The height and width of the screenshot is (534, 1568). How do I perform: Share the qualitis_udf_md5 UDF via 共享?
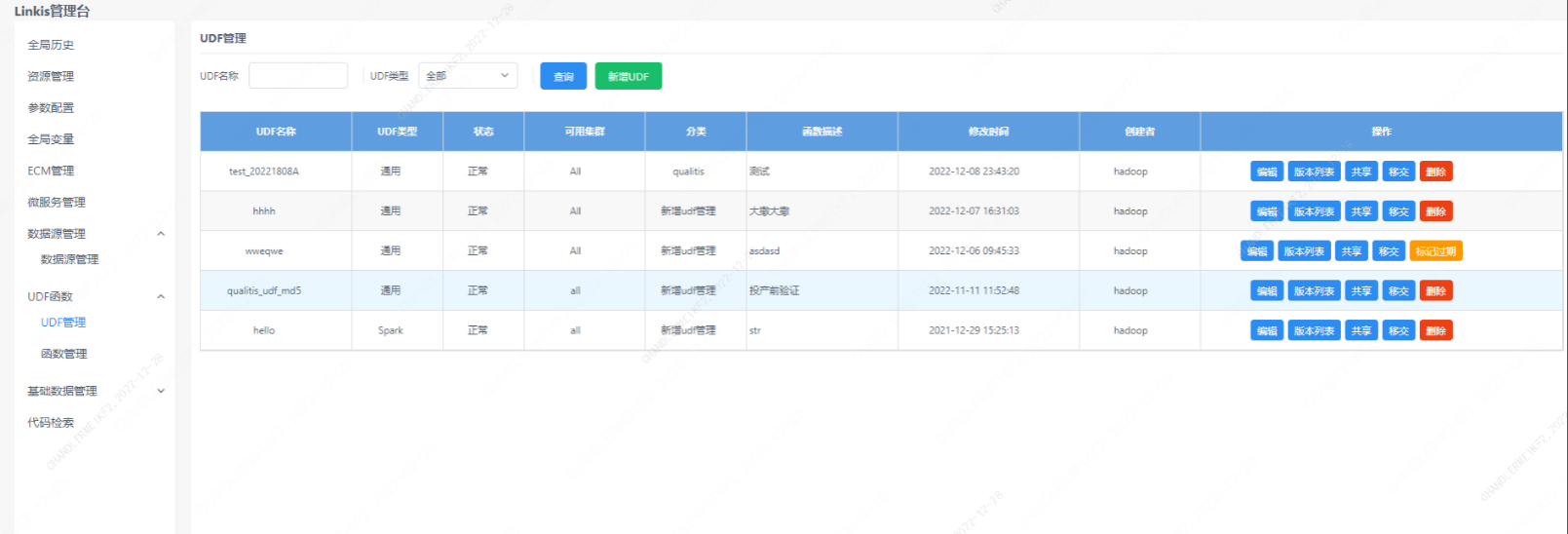click(x=1360, y=291)
